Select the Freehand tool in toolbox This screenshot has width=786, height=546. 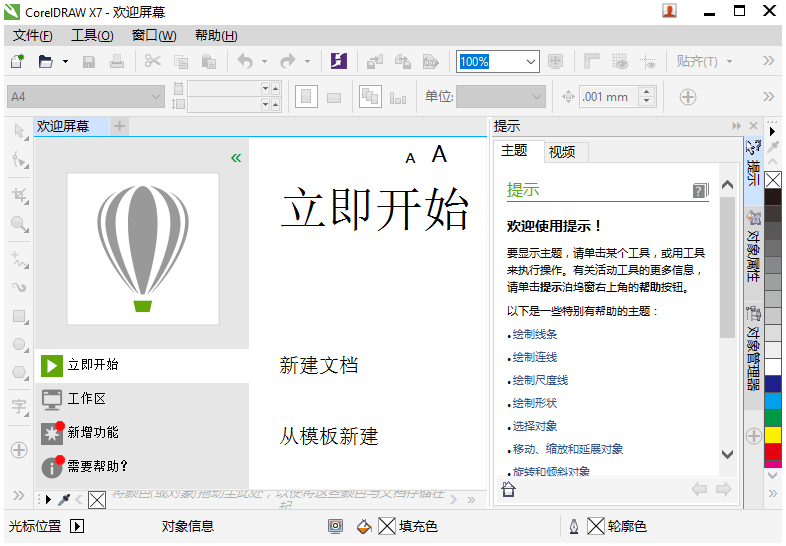click(20, 259)
